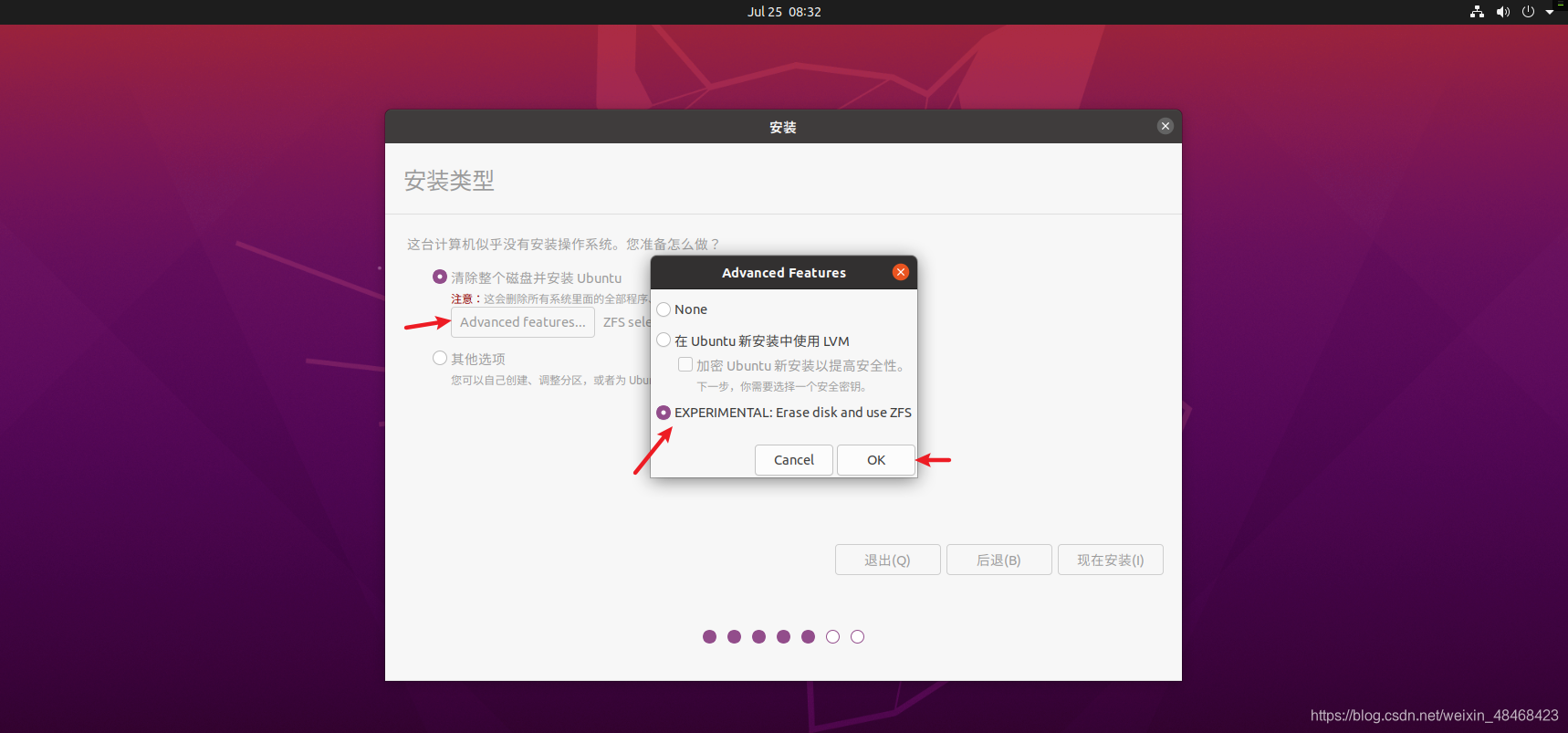Viewport: 1568px width, 733px height.
Task: Select the None radio option
Action: (x=664, y=309)
